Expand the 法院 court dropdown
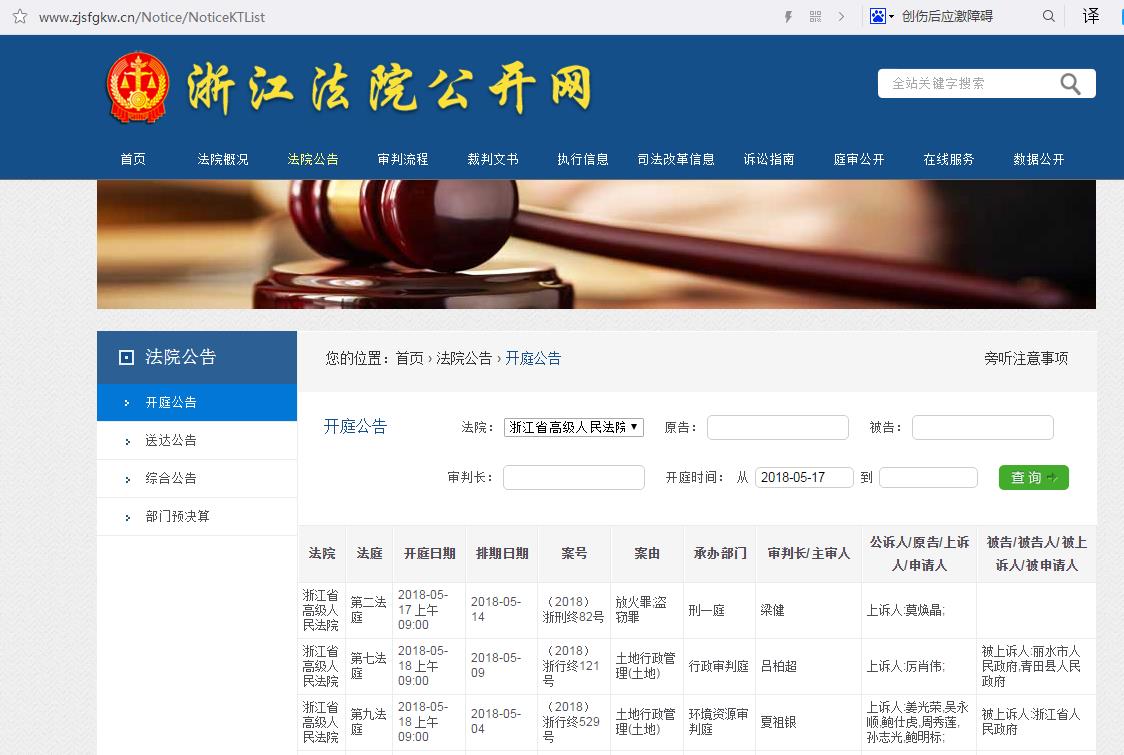This screenshot has height=755, width=1124. click(573, 427)
